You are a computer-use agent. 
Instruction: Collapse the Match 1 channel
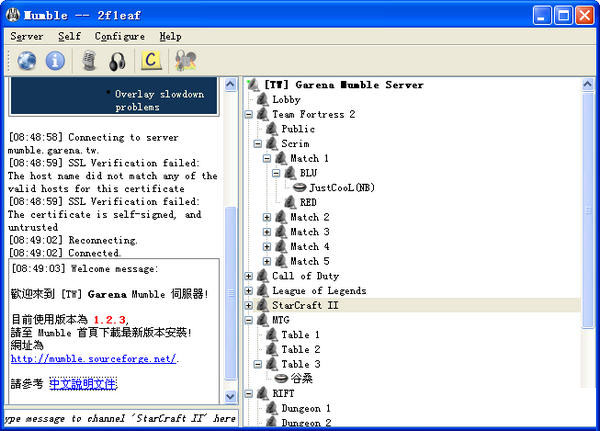click(x=267, y=158)
